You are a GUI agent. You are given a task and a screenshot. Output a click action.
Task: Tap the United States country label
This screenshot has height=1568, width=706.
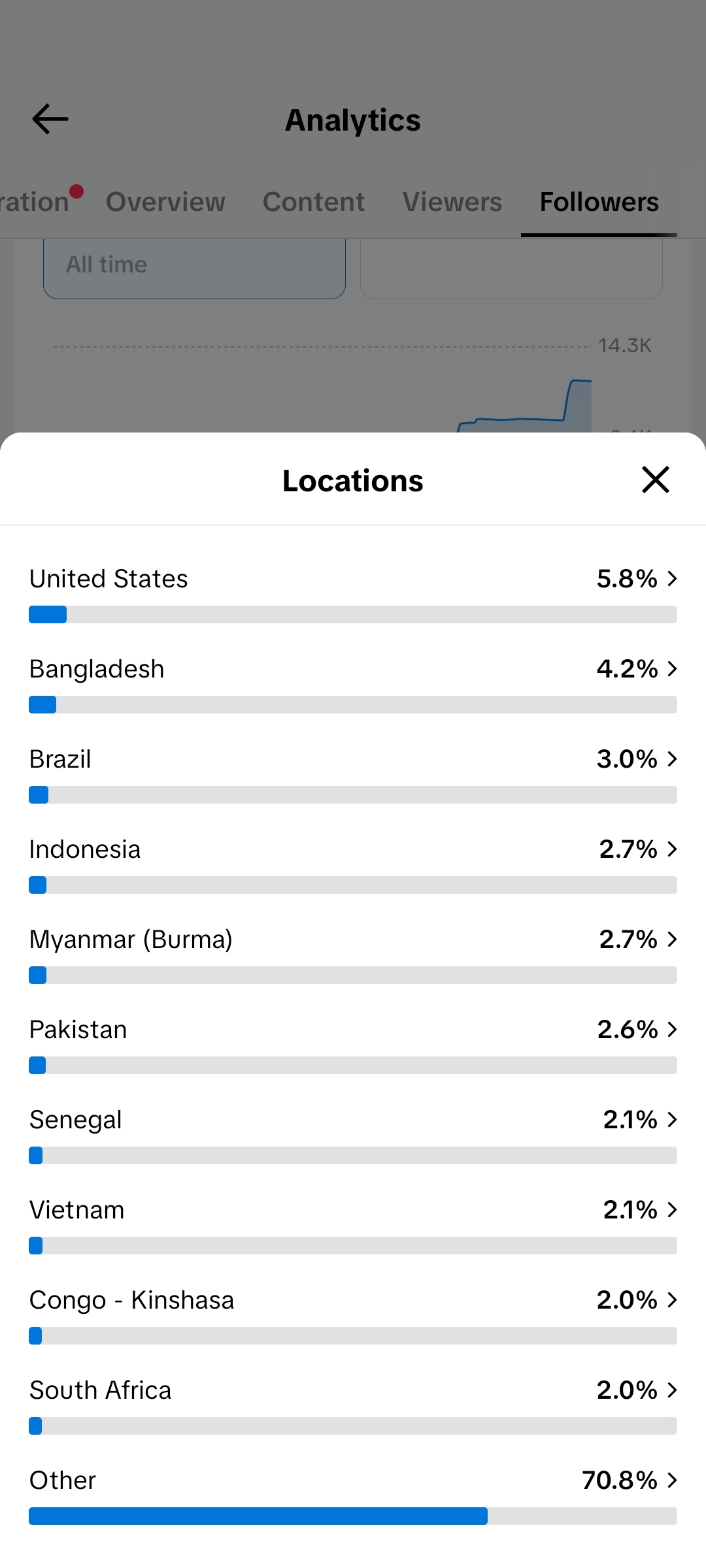109,579
